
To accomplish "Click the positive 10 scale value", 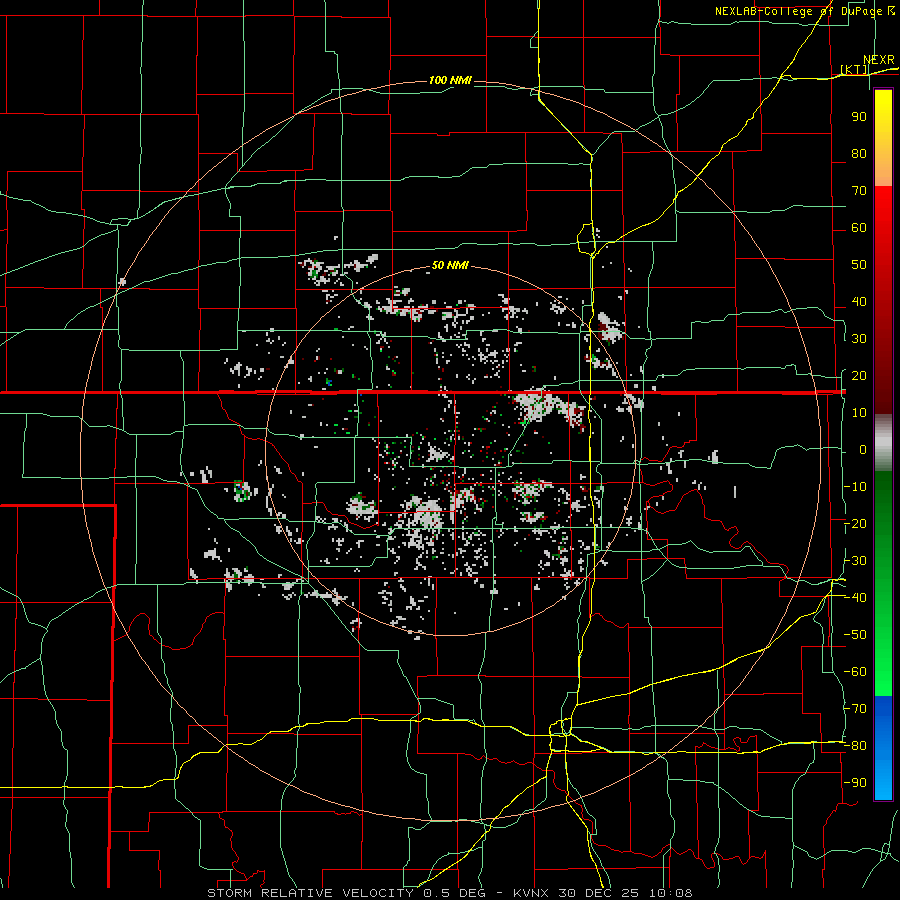I will pyautogui.click(x=859, y=413).
